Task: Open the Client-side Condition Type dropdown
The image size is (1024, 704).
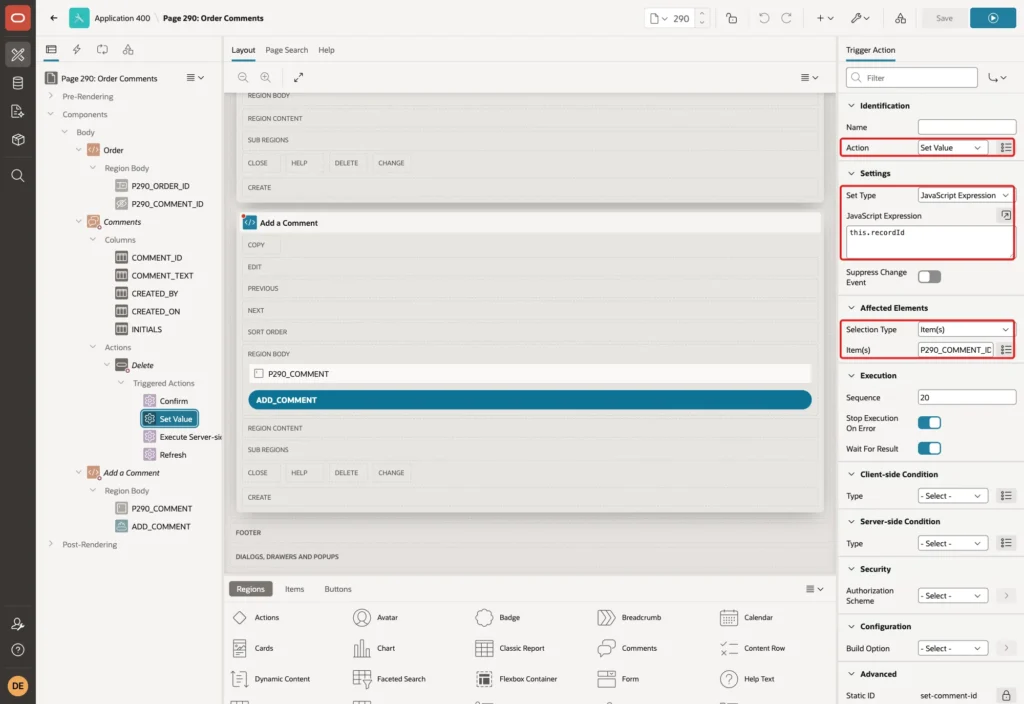Action: (952, 496)
